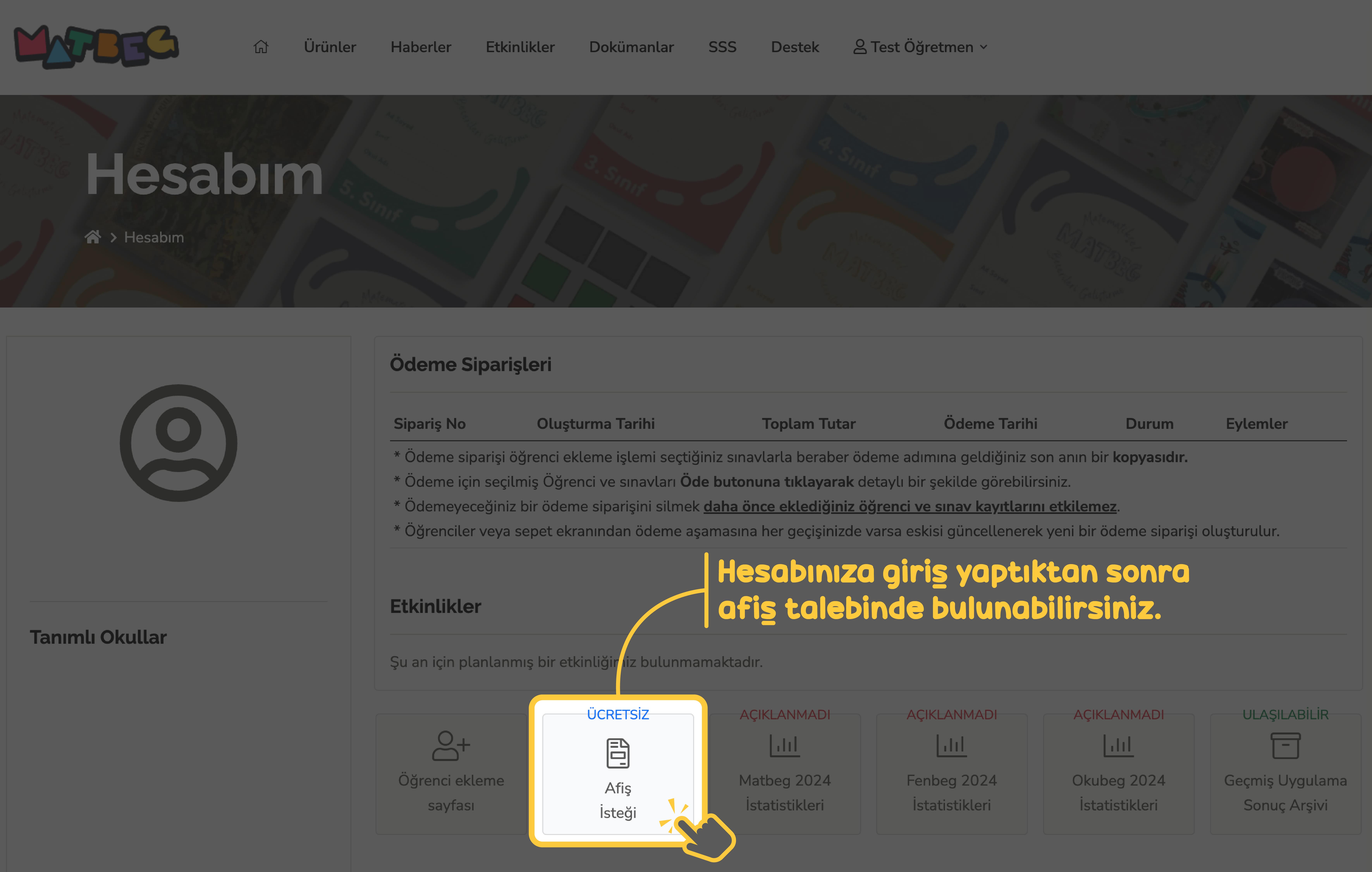
Task: Open Fenbeg 2024 İstatistikleri card
Action: [x=952, y=774]
